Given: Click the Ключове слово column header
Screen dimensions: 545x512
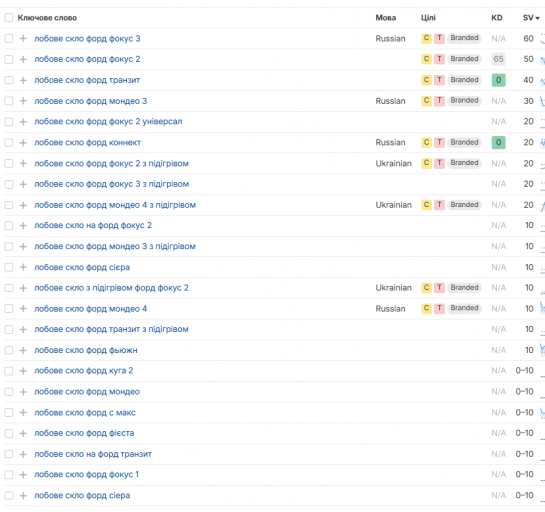Looking at the screenshot, I should (47, 18).
